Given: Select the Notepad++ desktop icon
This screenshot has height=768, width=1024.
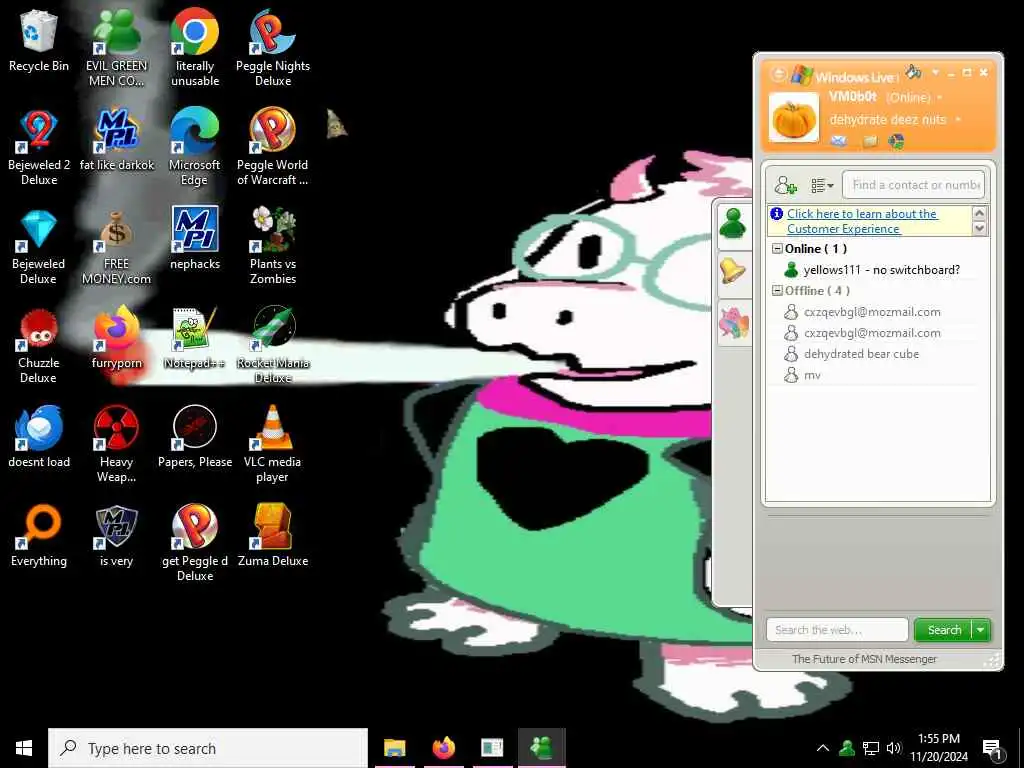Looking at the screenshot, I should point(195,339).
